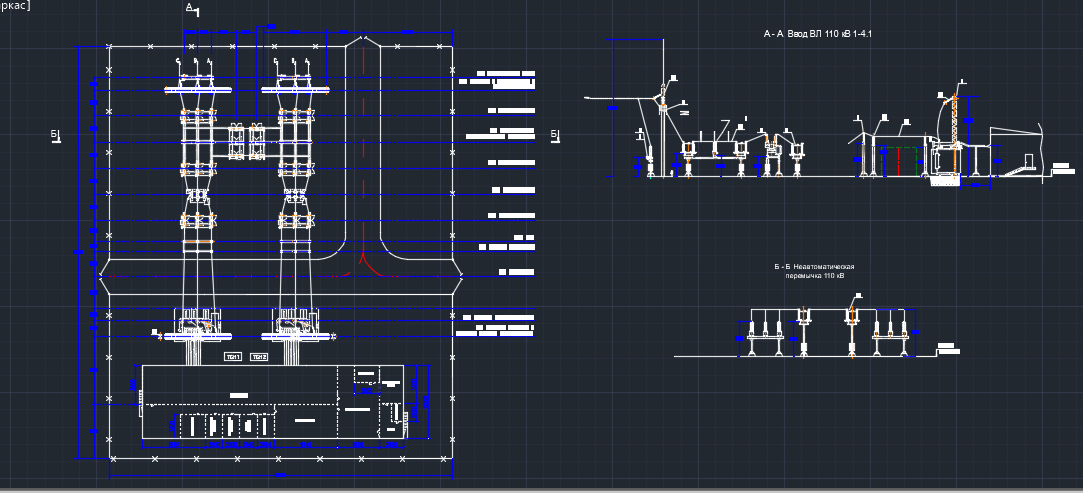Select the ТСН1 label box
This screenshot has width=1083, height=493.
click(x=233, y=357)
